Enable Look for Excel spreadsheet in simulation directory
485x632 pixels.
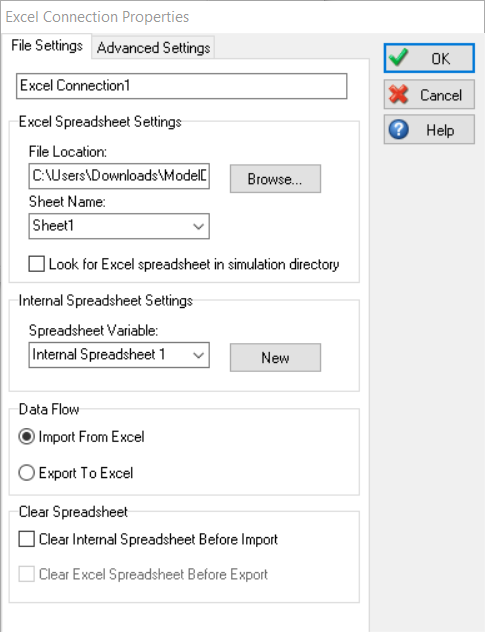pos(36,264)
